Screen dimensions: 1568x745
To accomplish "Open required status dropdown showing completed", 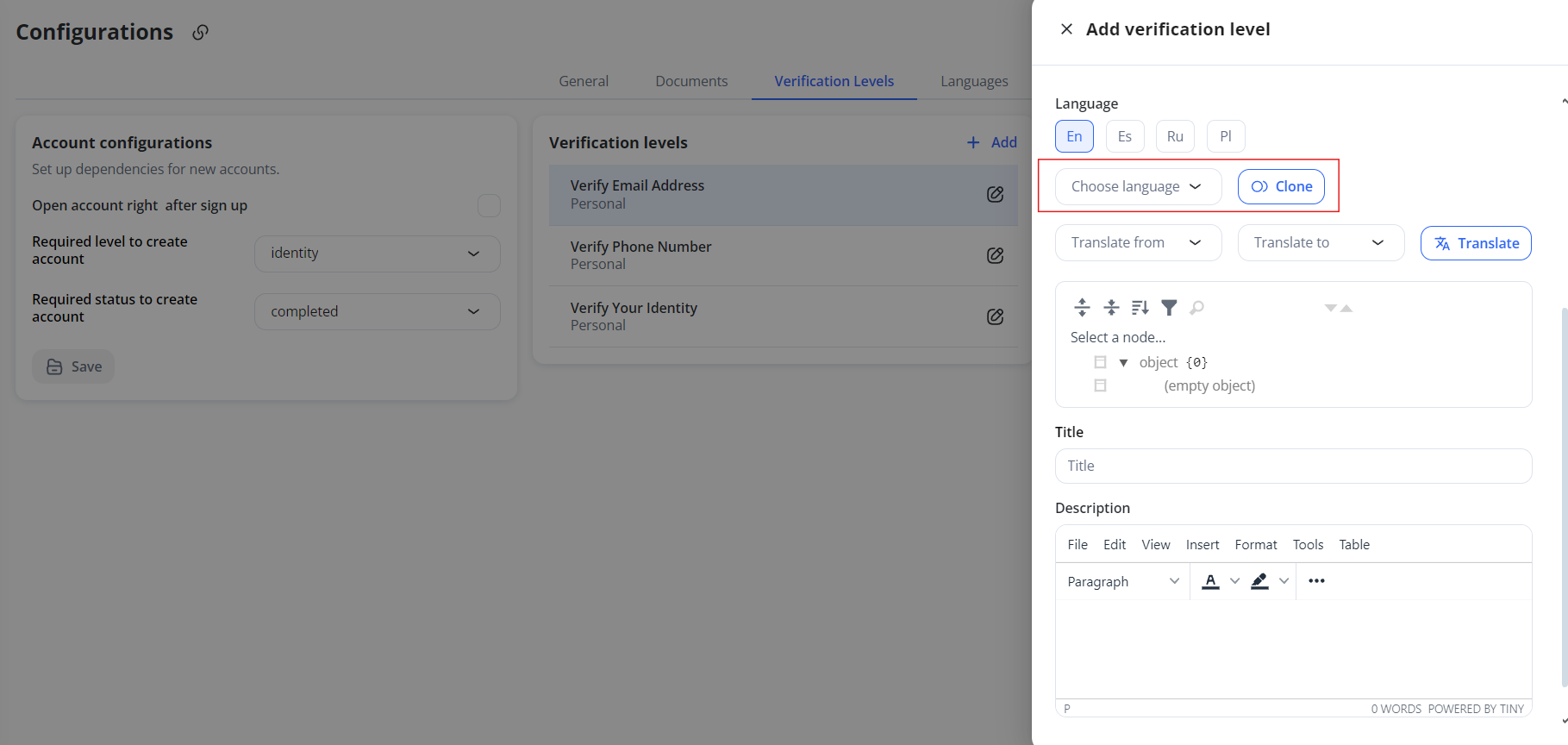I will point(377,311).
